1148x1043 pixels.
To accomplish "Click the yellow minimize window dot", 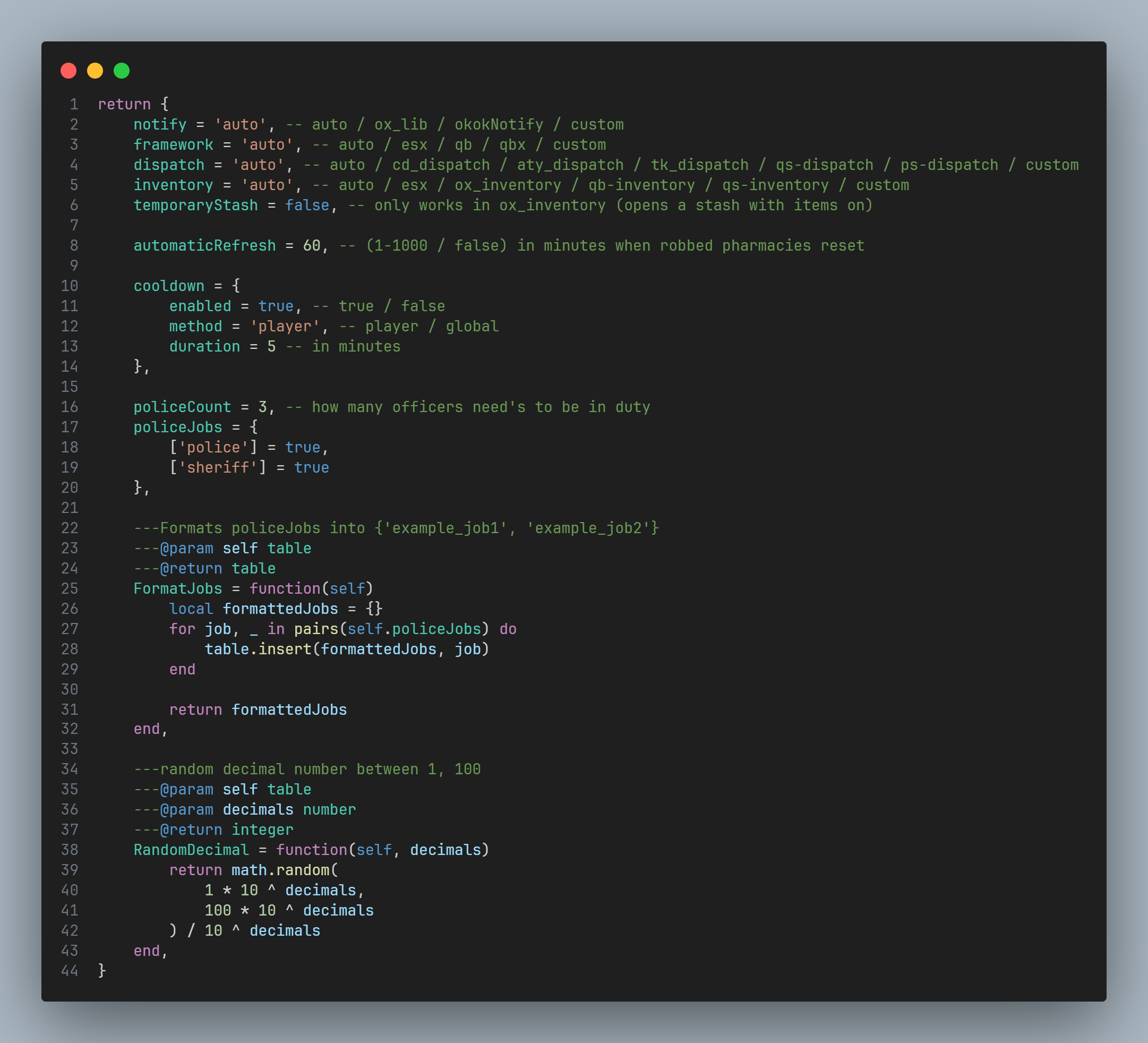I will (95, 71).
